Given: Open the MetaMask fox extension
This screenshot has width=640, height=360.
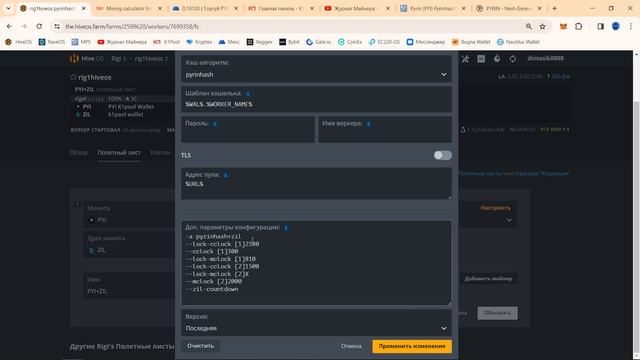Looking at the screenshot, I should [x=563, y=26].
